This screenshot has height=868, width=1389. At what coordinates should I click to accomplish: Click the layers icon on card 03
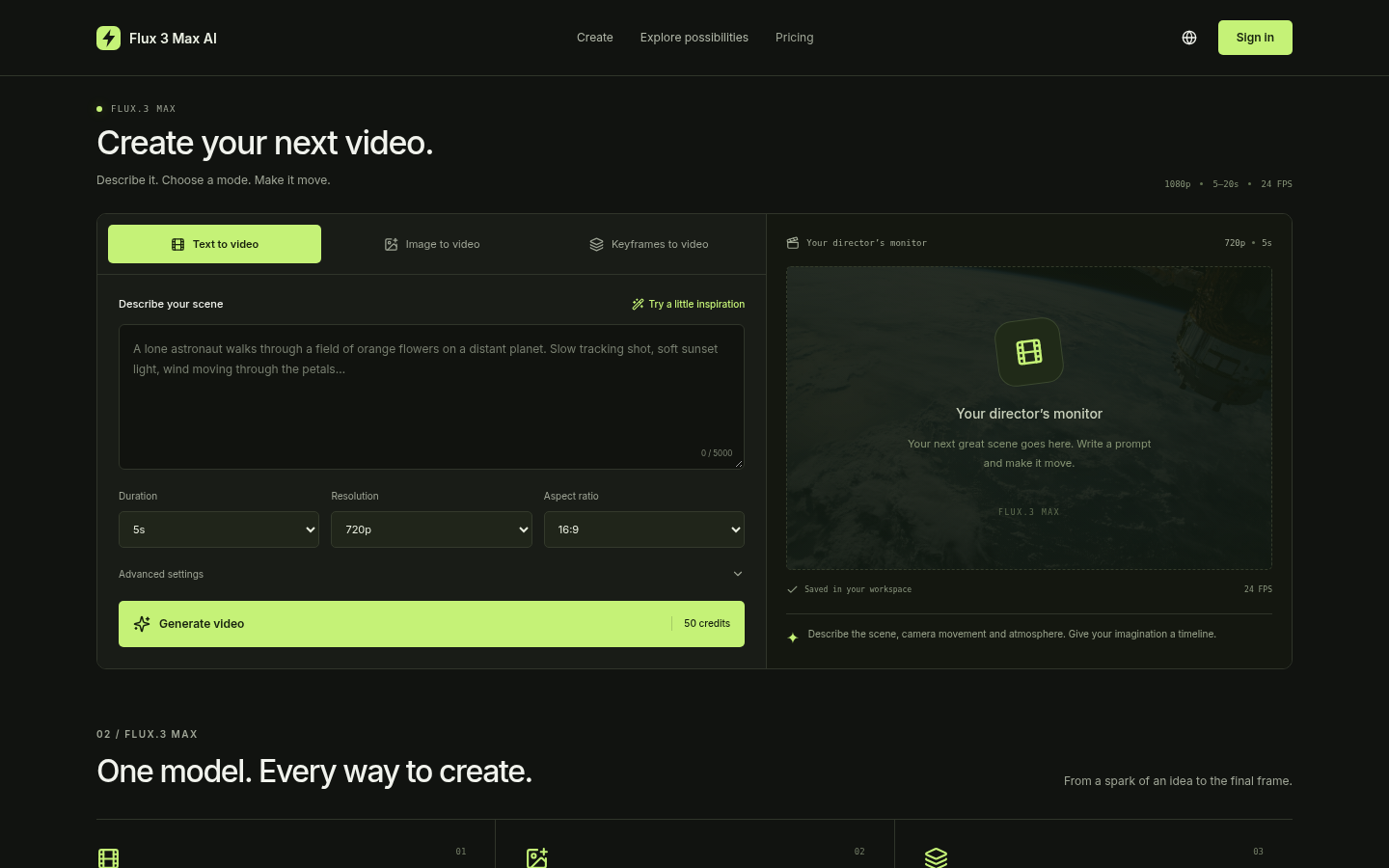pyautogui.click(x=936, y=858)
